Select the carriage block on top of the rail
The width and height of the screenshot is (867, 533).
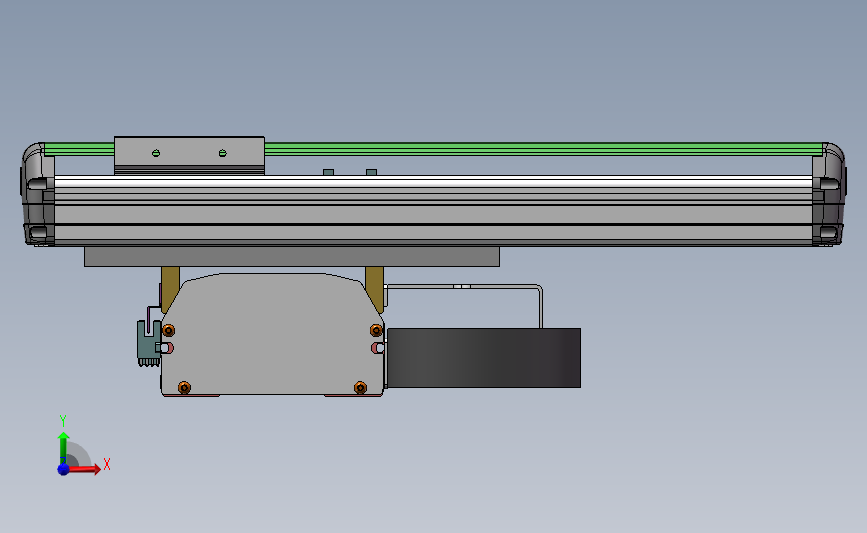(189, 155)
